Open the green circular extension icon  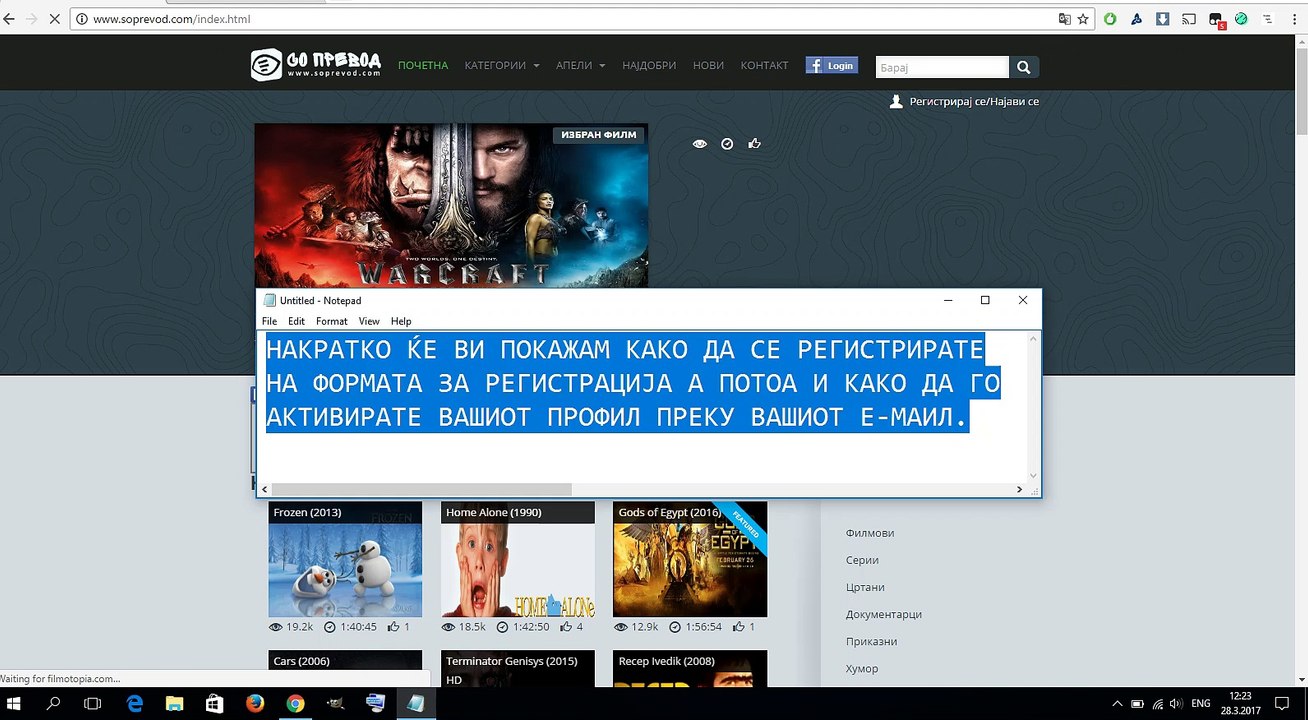[1110, 19]
